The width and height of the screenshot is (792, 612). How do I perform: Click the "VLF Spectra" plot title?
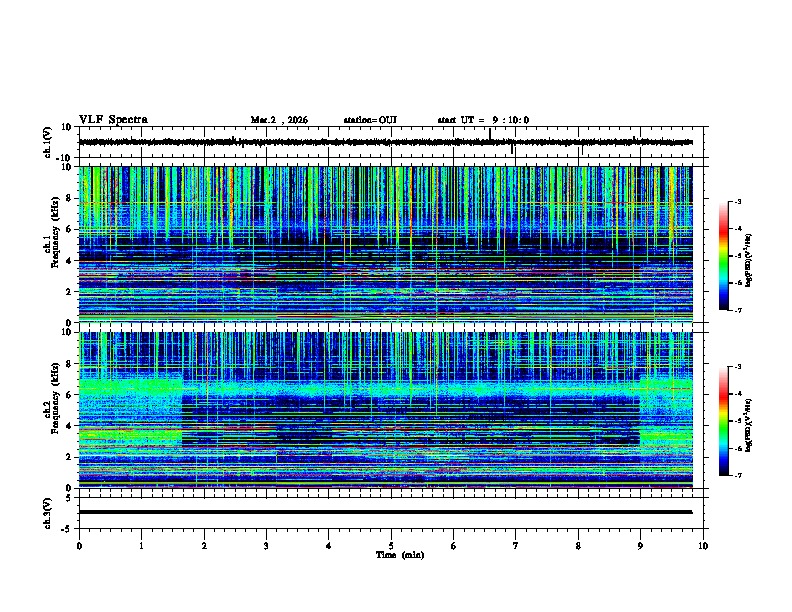113,120
